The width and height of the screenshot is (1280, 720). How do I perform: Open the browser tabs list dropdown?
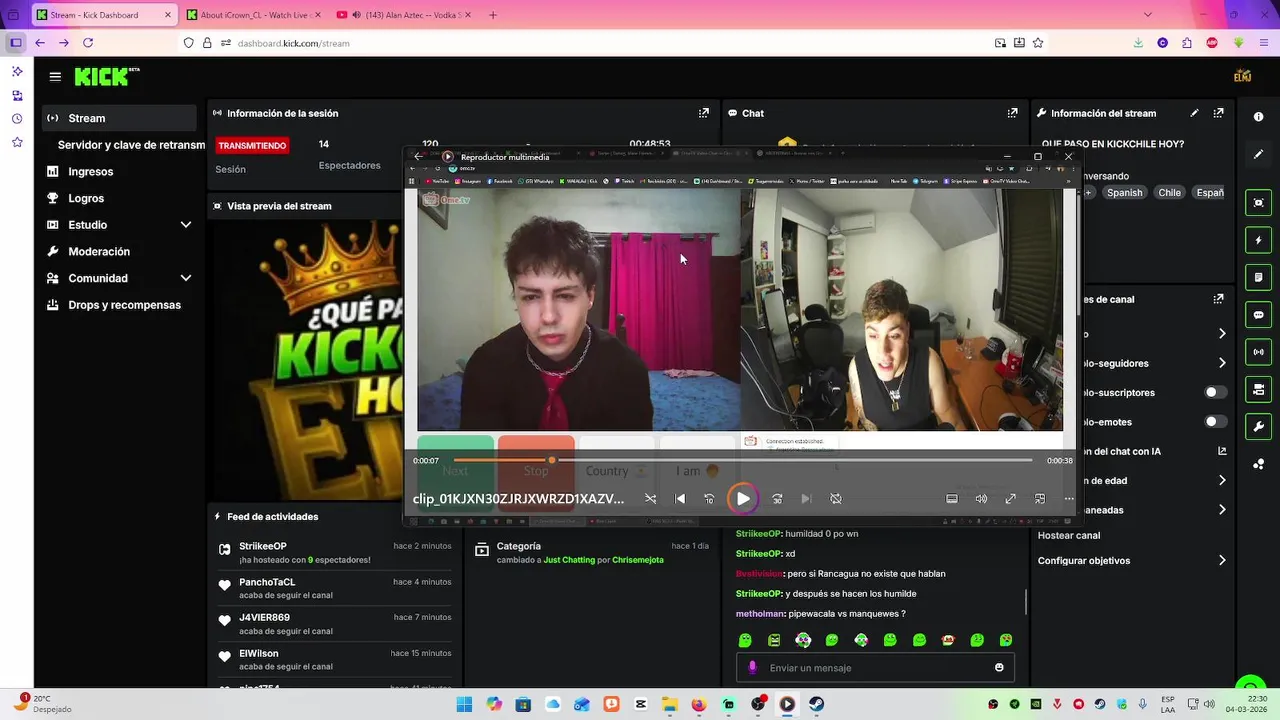(1147, 15)
